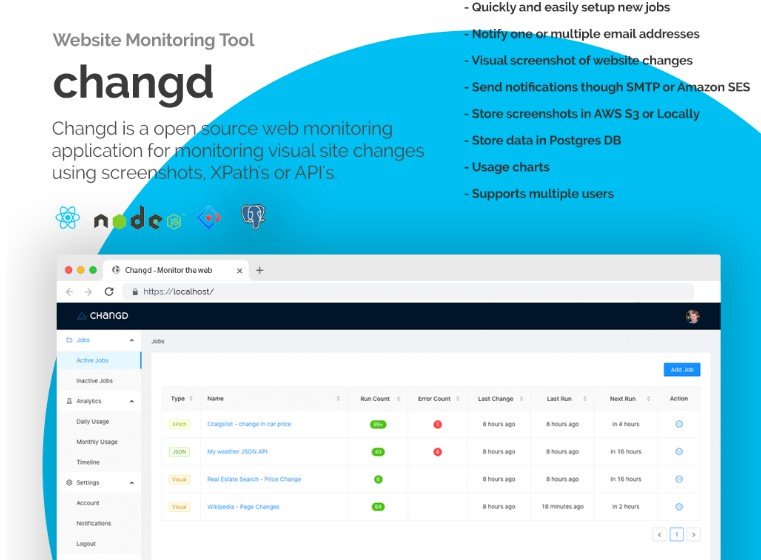Select Active Jobs in the sidebar

pyautogui.click(x=99, y=360)
